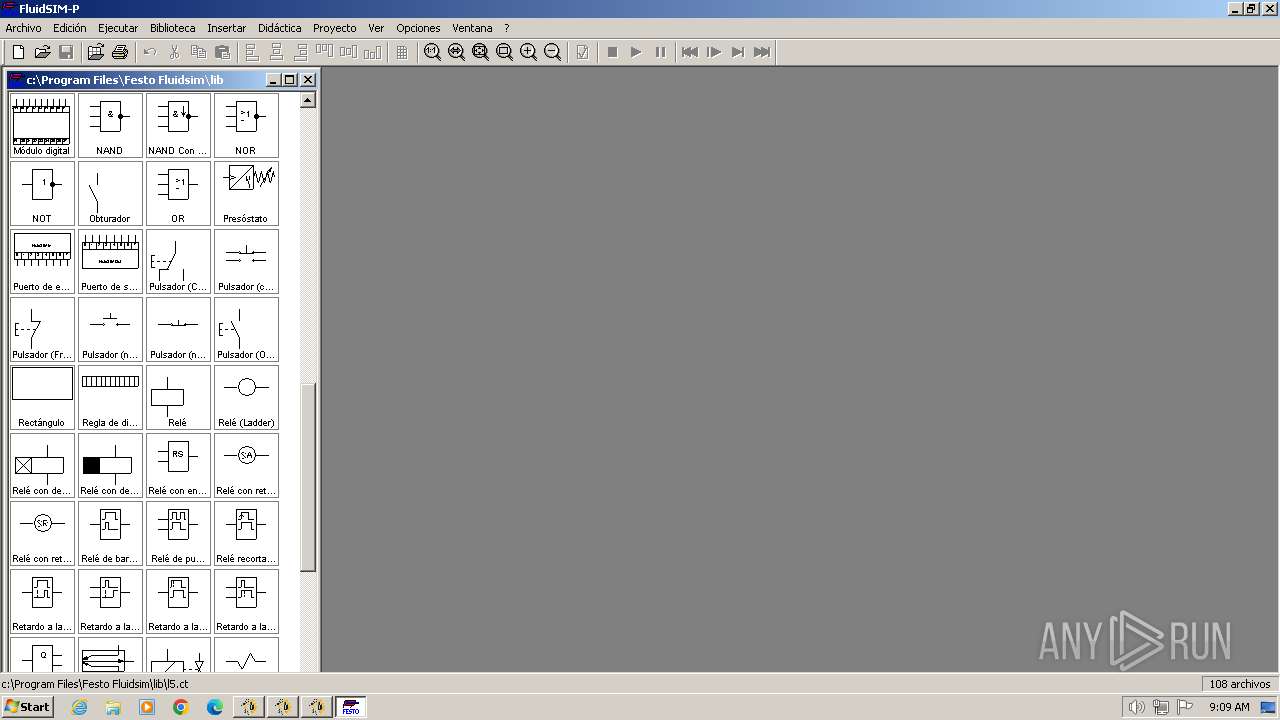Open the Ventana menu
This screenshot has height=720, width=1280.
(472, 28)
